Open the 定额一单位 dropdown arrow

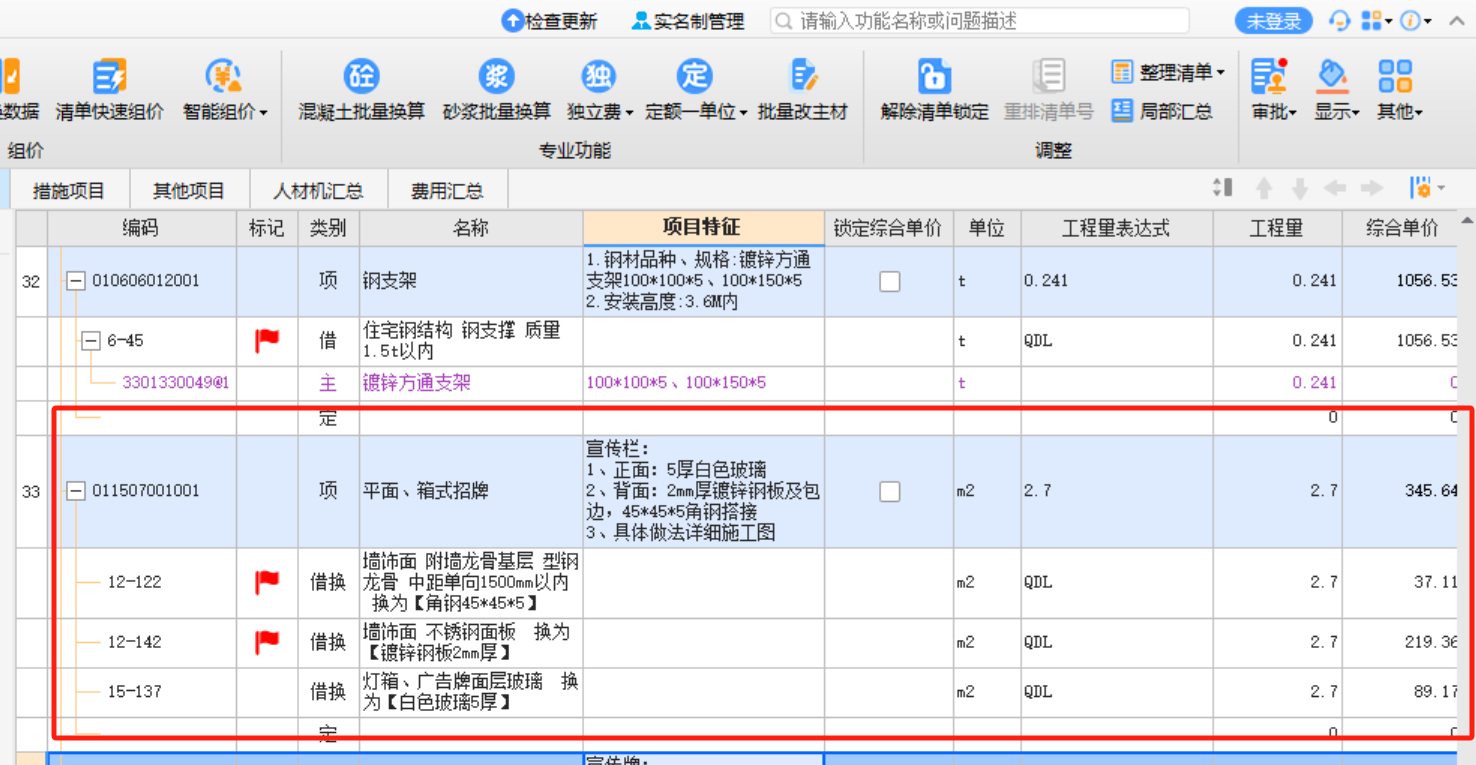[x=743, y=113]
